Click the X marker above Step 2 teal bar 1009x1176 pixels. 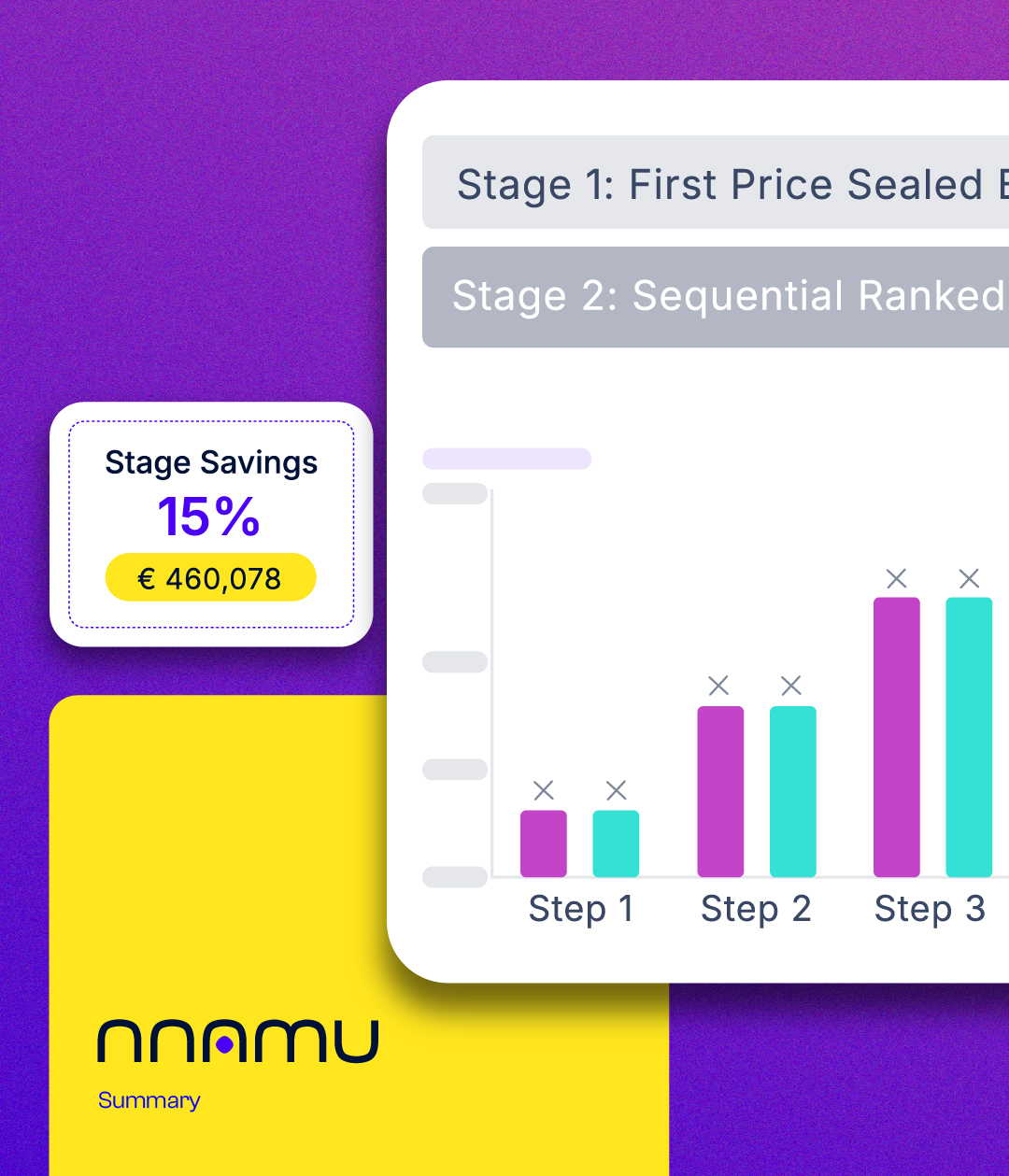point(791,687)
